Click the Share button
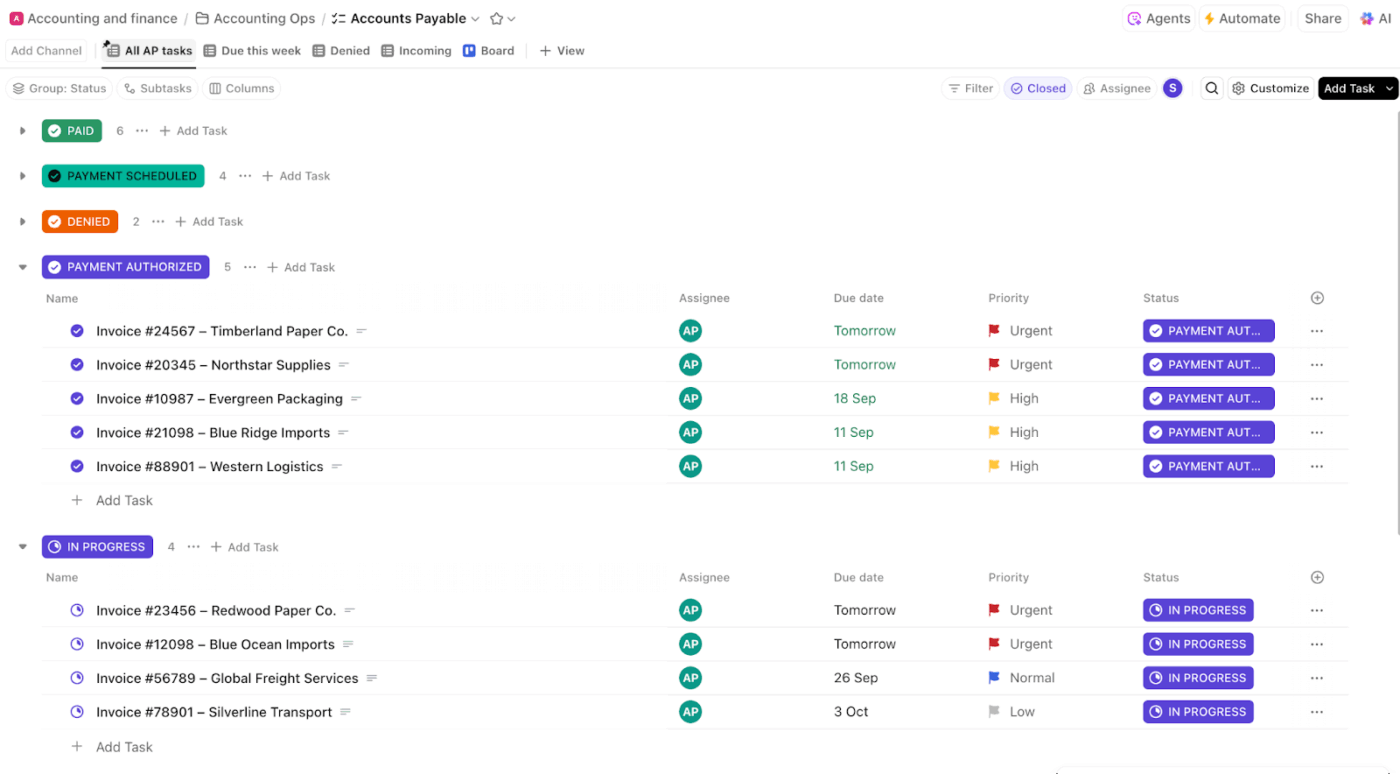This screenshot has height=774, width=1400. pos(1322,18)
